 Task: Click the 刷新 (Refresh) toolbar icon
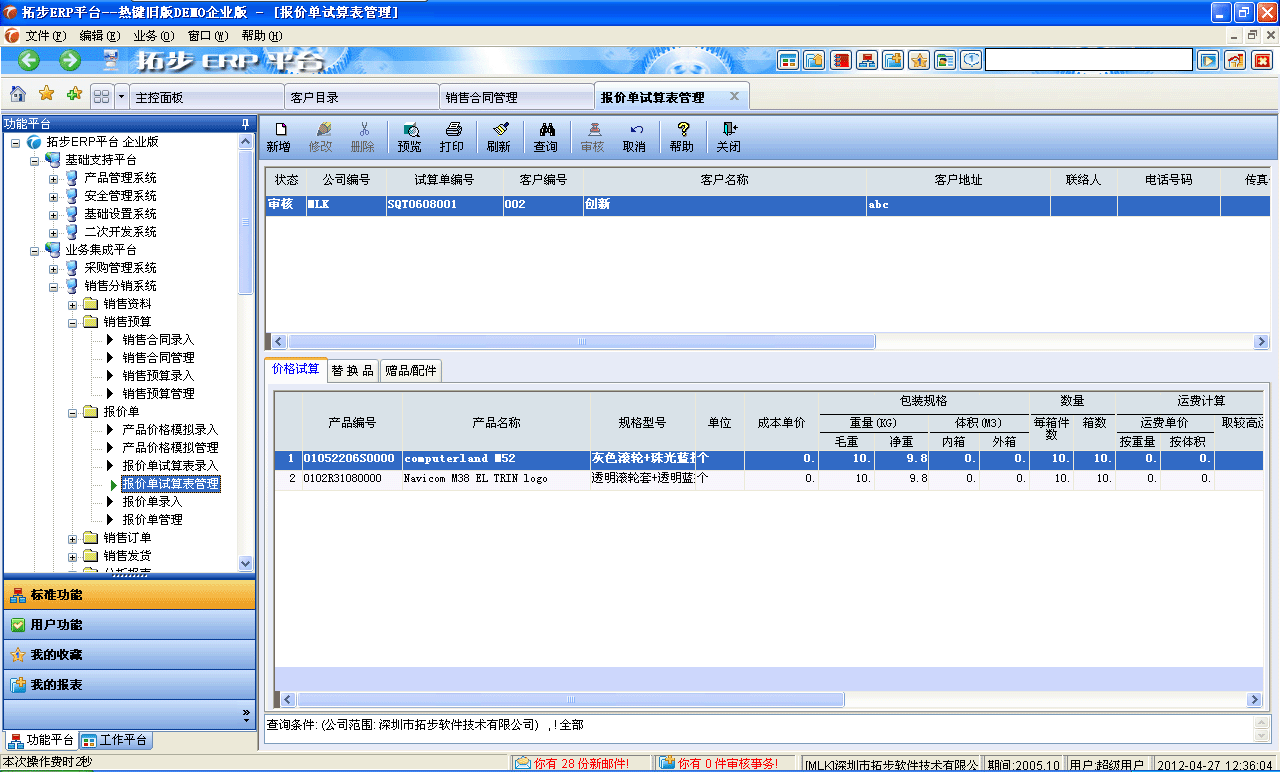(499, 137)
